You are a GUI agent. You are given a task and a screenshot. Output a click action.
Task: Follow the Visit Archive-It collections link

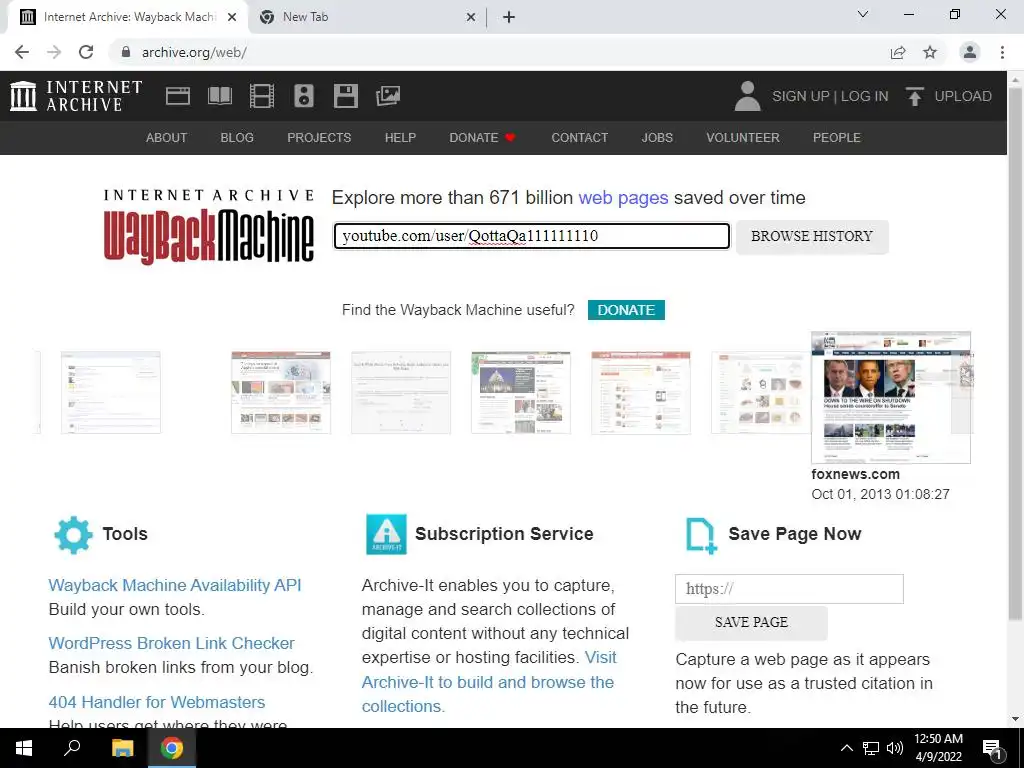488,682
